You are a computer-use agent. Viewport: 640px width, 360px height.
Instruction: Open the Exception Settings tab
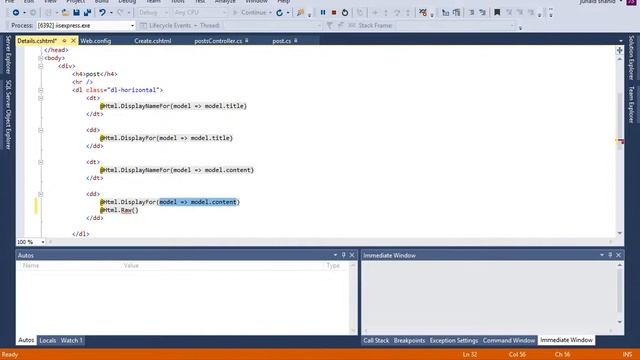[x=453, y=340]
